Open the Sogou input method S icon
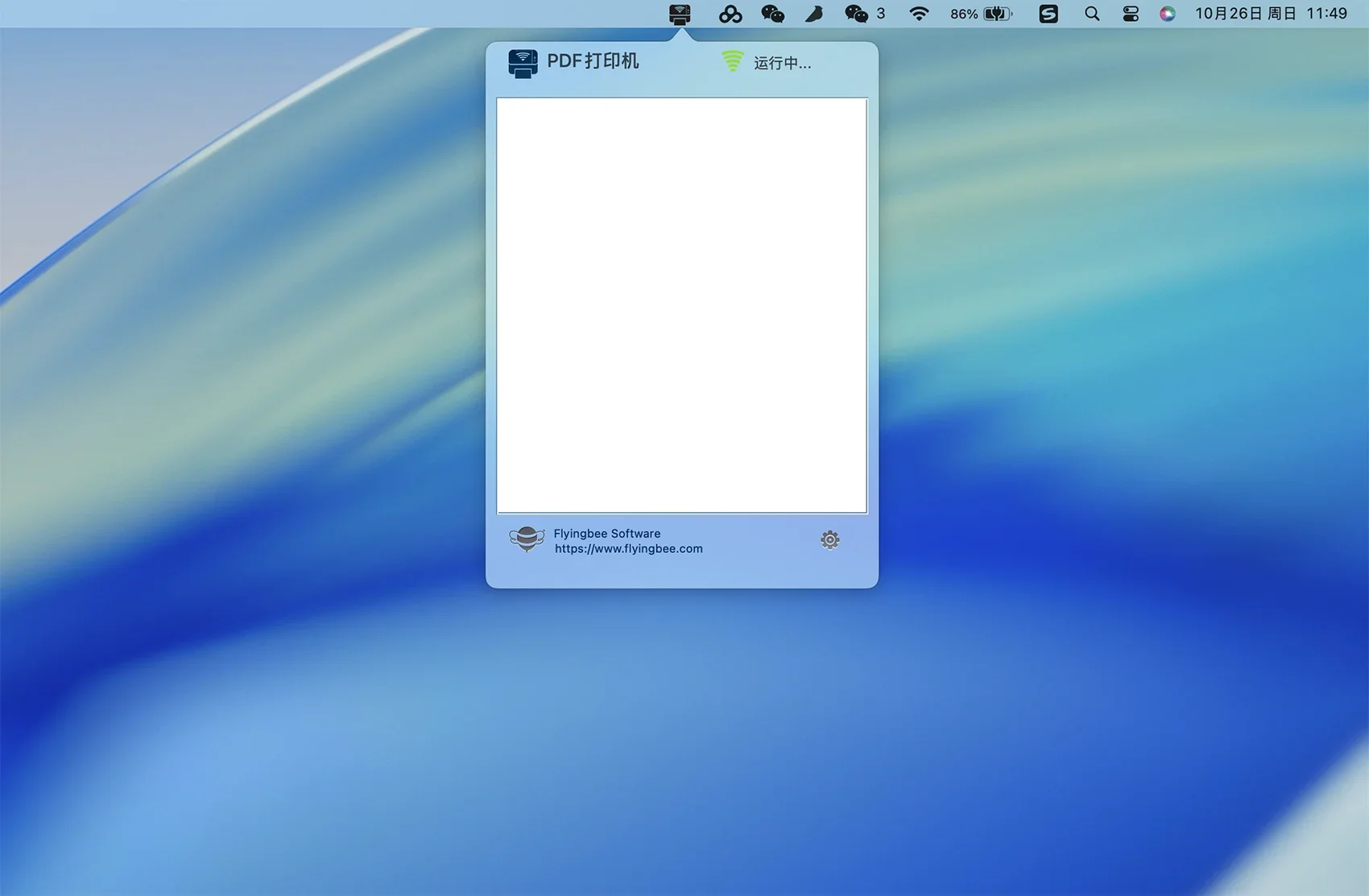Viewport: 1369px width, 896px height. click(1048, 14)
